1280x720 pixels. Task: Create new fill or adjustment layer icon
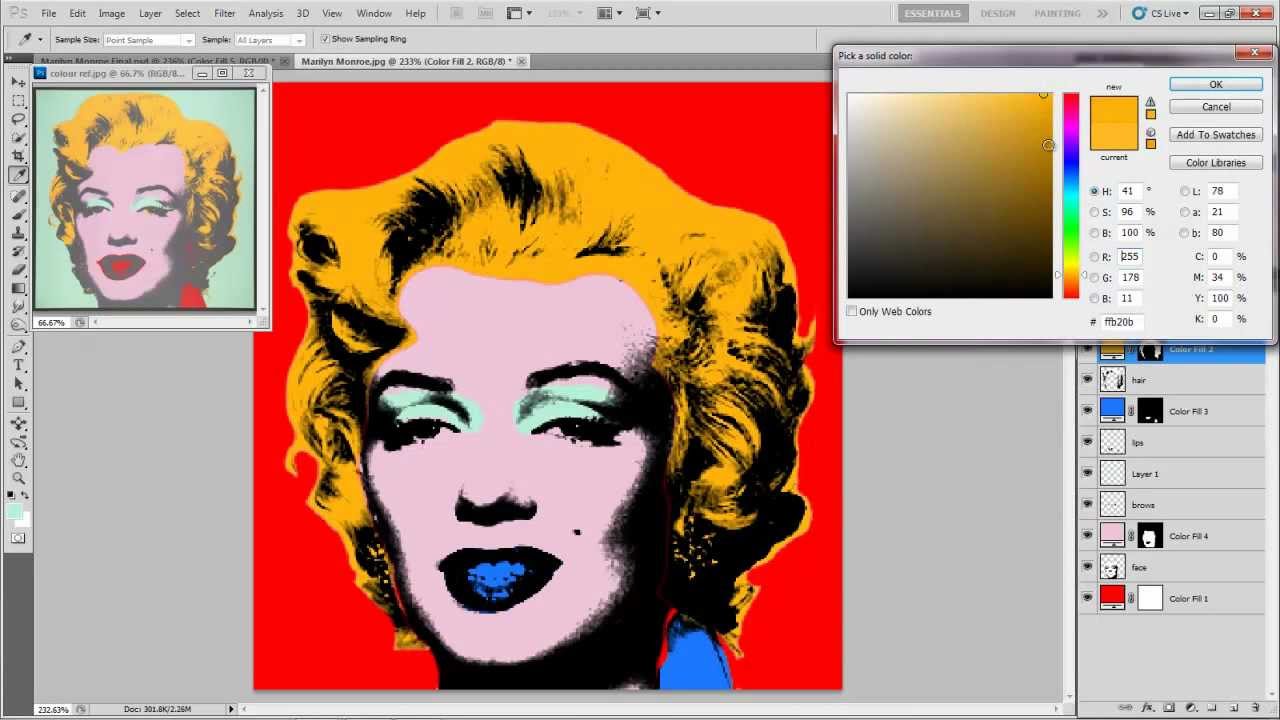(1192, 707)
